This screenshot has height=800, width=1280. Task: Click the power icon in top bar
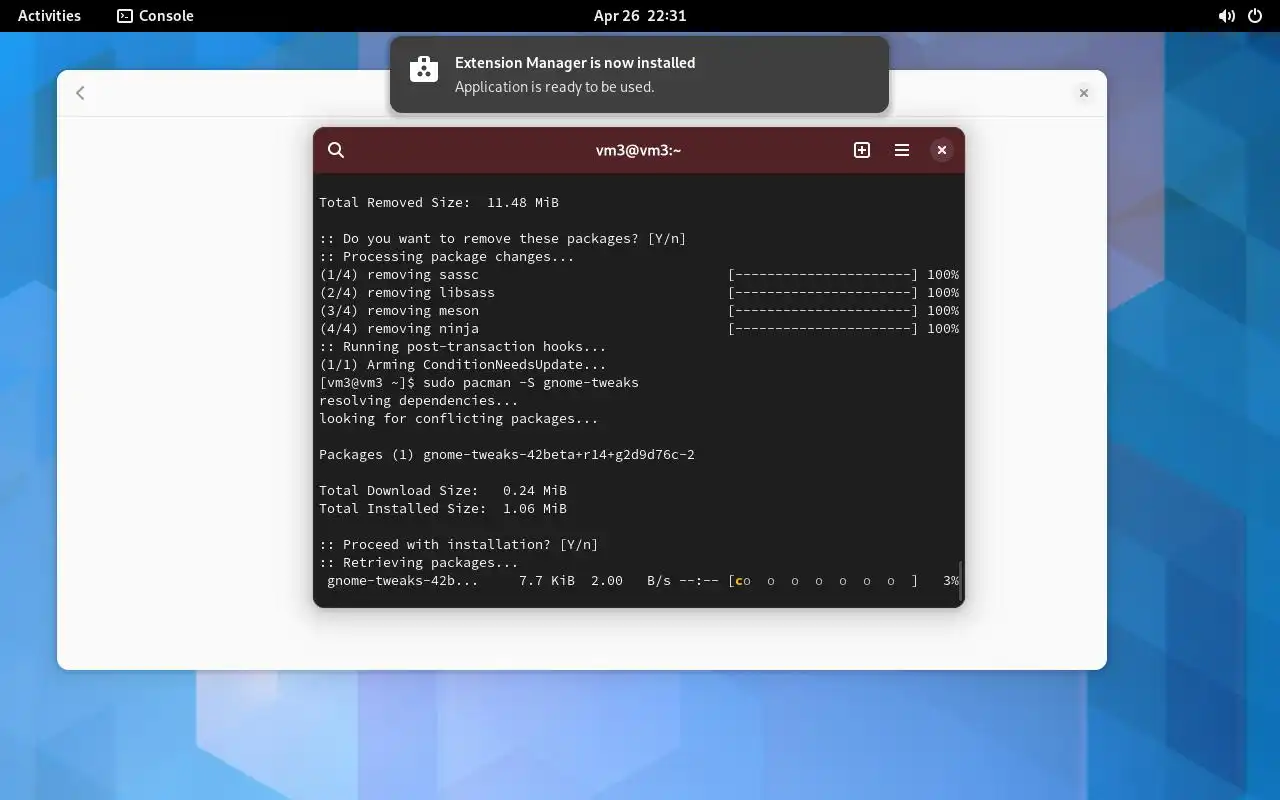click(1255, 16)
